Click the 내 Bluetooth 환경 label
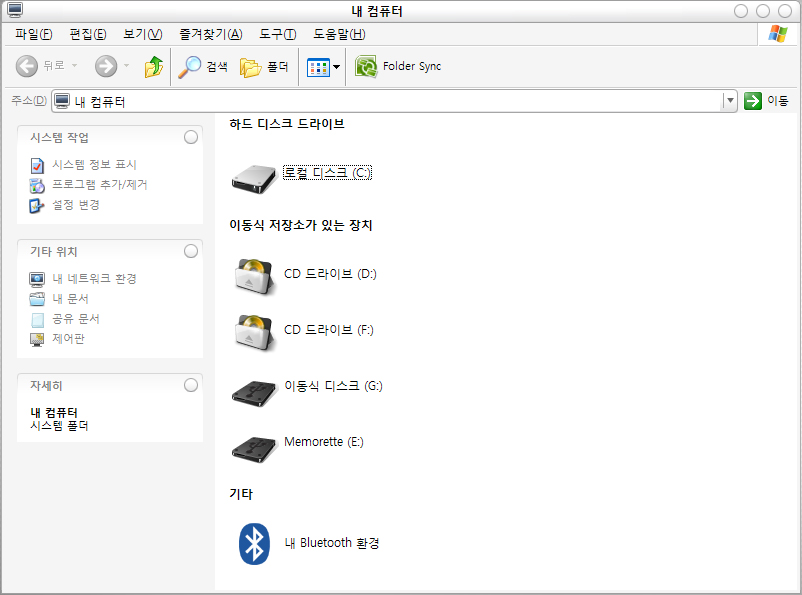The height and width of the screenshot is (595, 802). (332, 543)
